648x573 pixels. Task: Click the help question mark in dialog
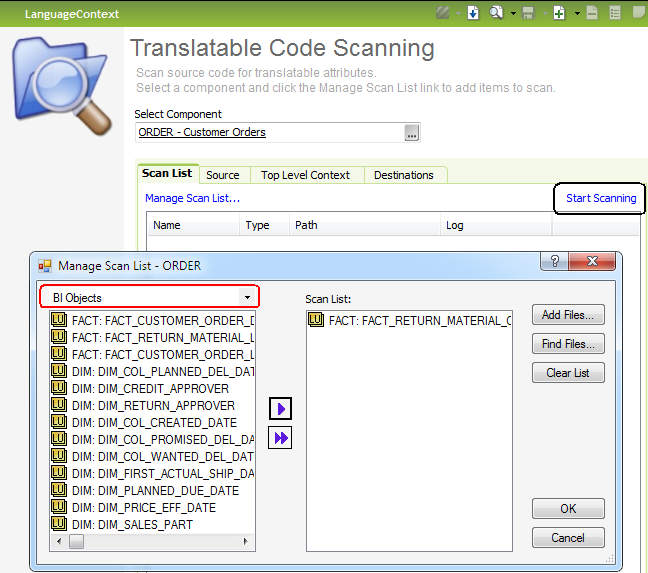(552, 261)
